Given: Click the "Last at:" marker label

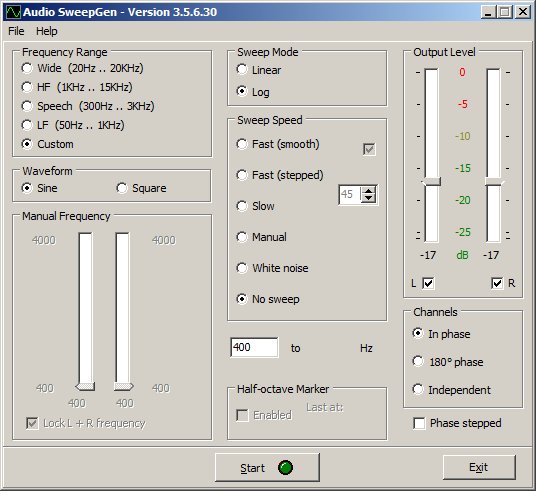Looking at the screenshot, I should tap(324, 407).
